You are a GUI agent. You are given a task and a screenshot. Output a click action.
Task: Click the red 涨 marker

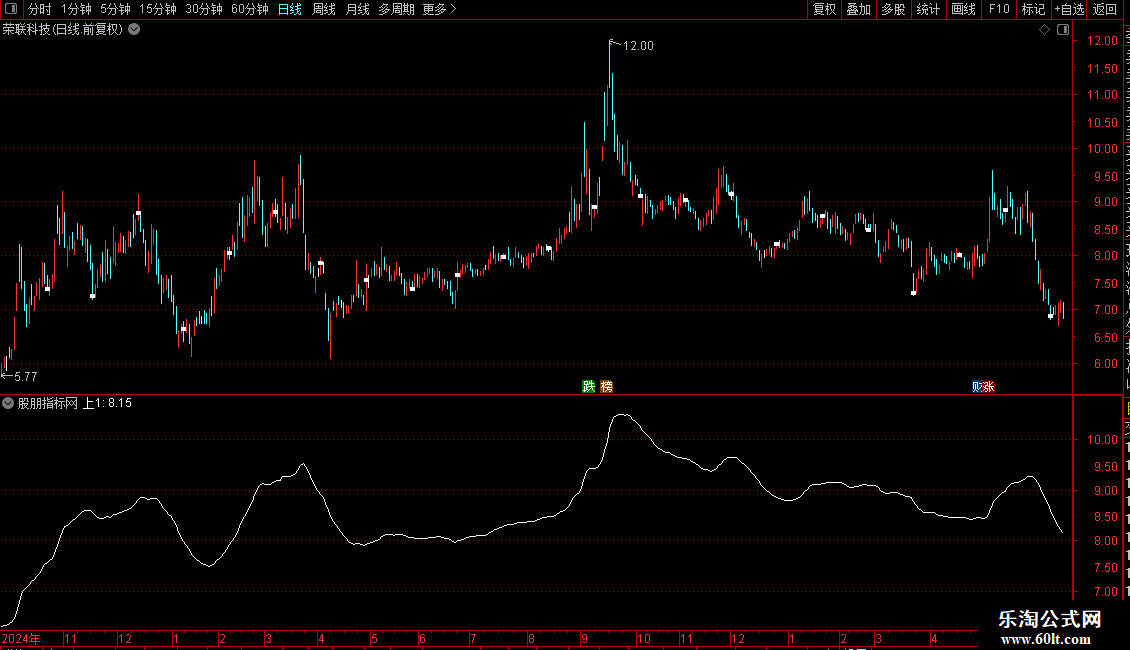click(x=989, y=387)
